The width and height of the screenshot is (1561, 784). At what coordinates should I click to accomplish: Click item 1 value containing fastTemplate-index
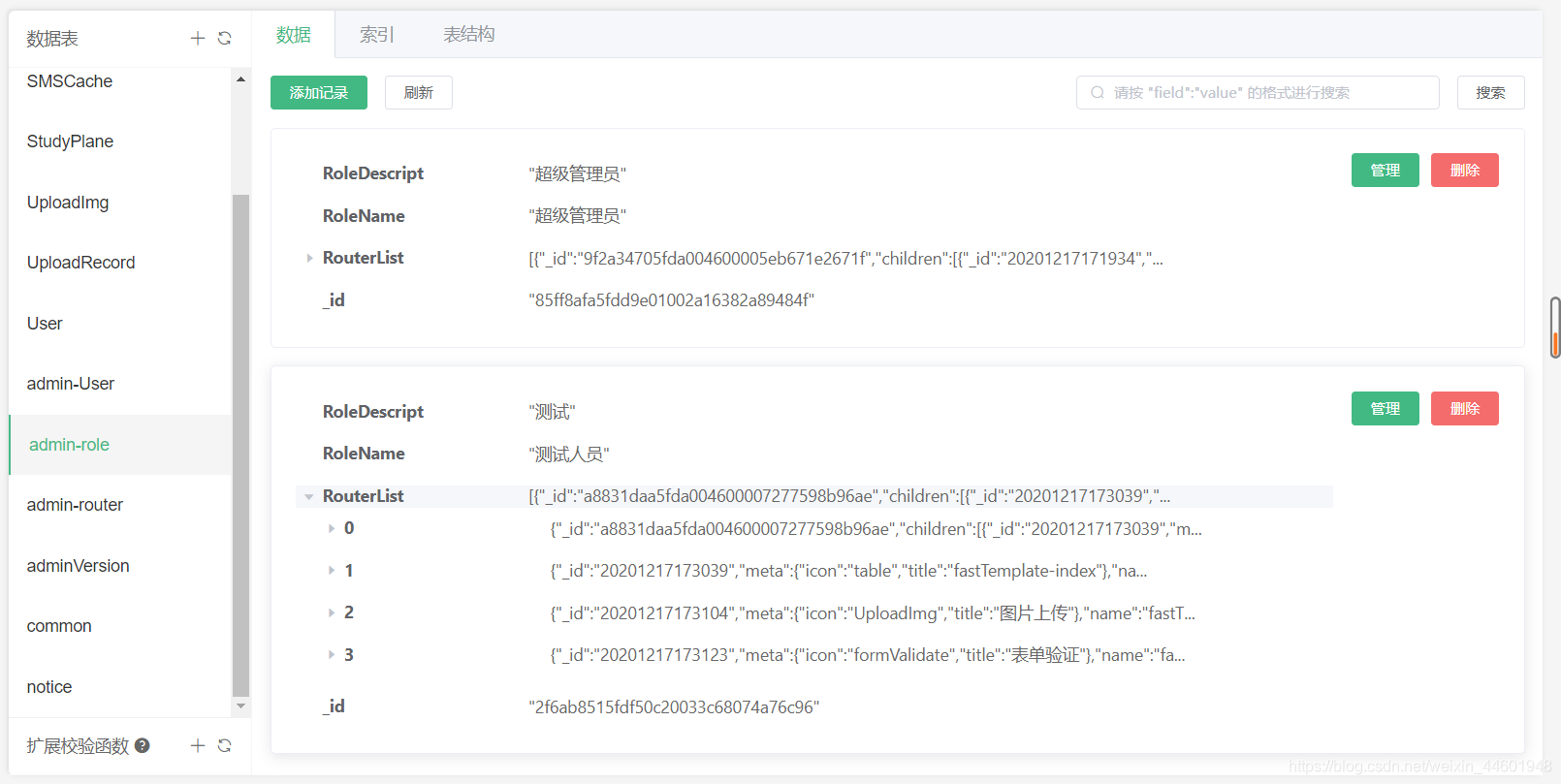(x=849, y=572)
